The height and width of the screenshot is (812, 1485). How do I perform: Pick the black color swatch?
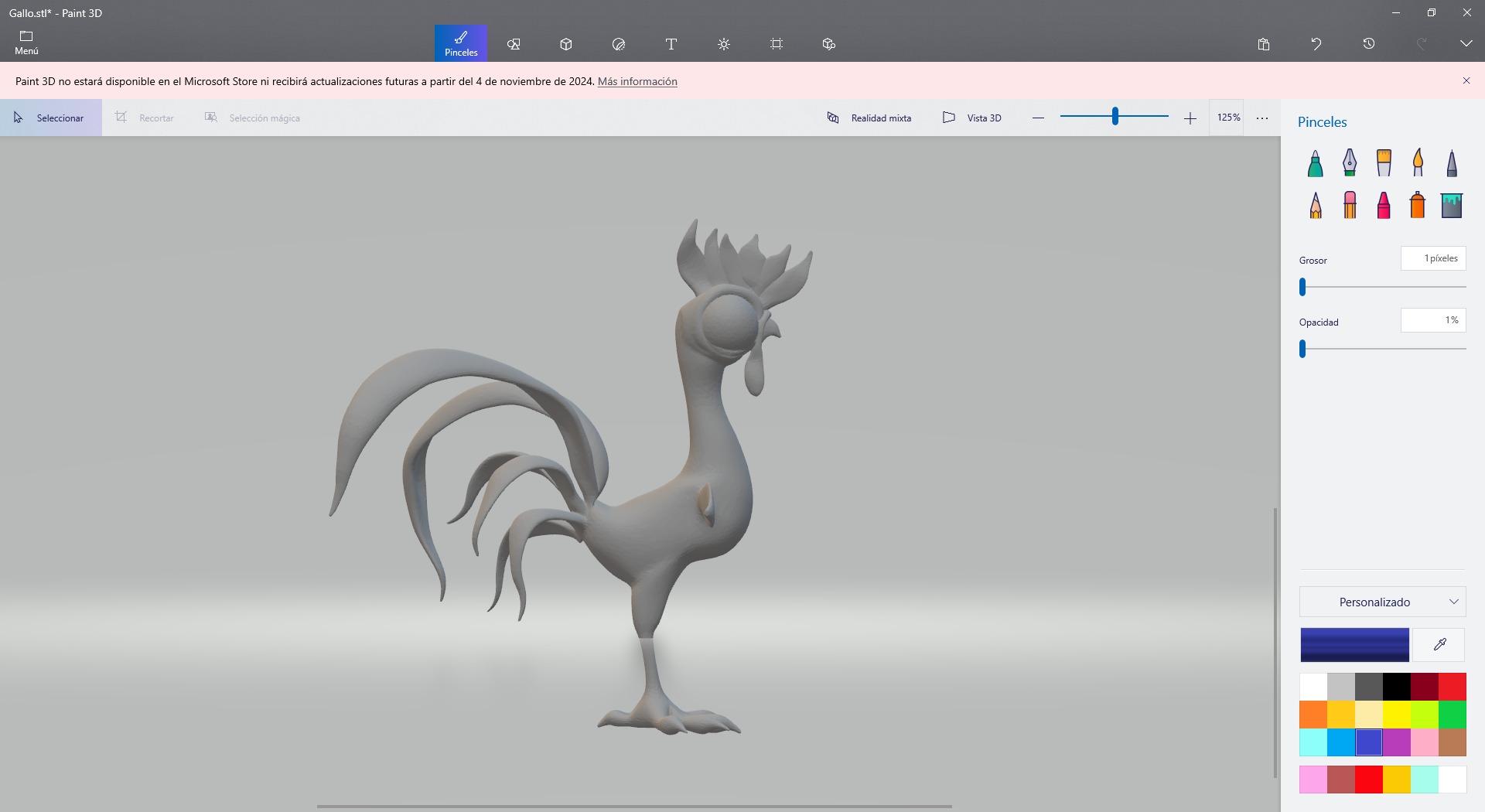coord(1397,687)
